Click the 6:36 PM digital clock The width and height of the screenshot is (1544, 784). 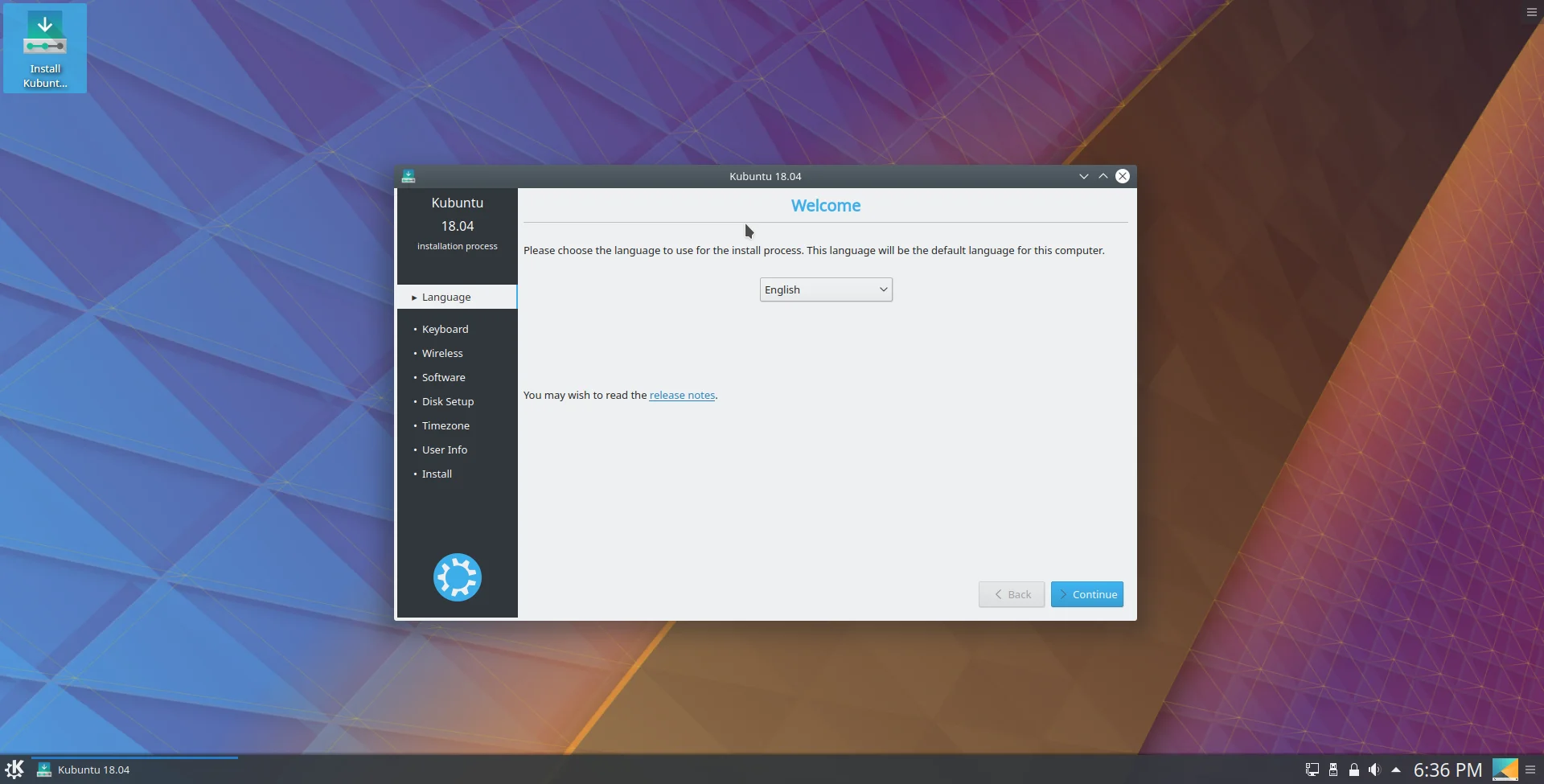[1447, 770]
